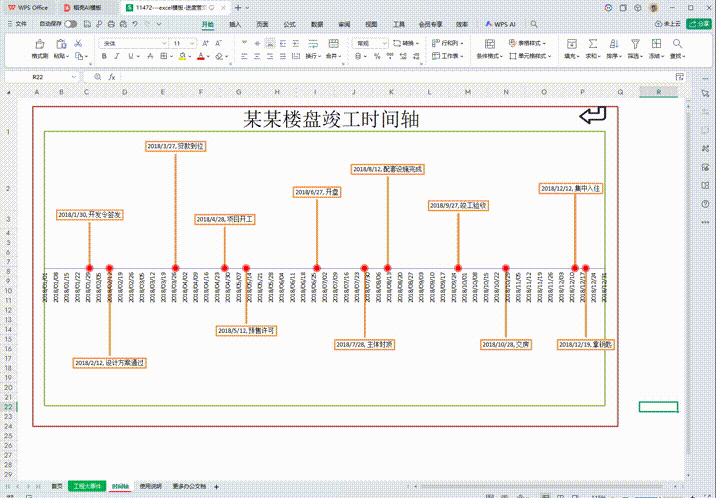Viewport: 716px width, 498px height.
Task: Click the Fill icon in ribbon
Action: pyautogui.click(x=571, y=44)
